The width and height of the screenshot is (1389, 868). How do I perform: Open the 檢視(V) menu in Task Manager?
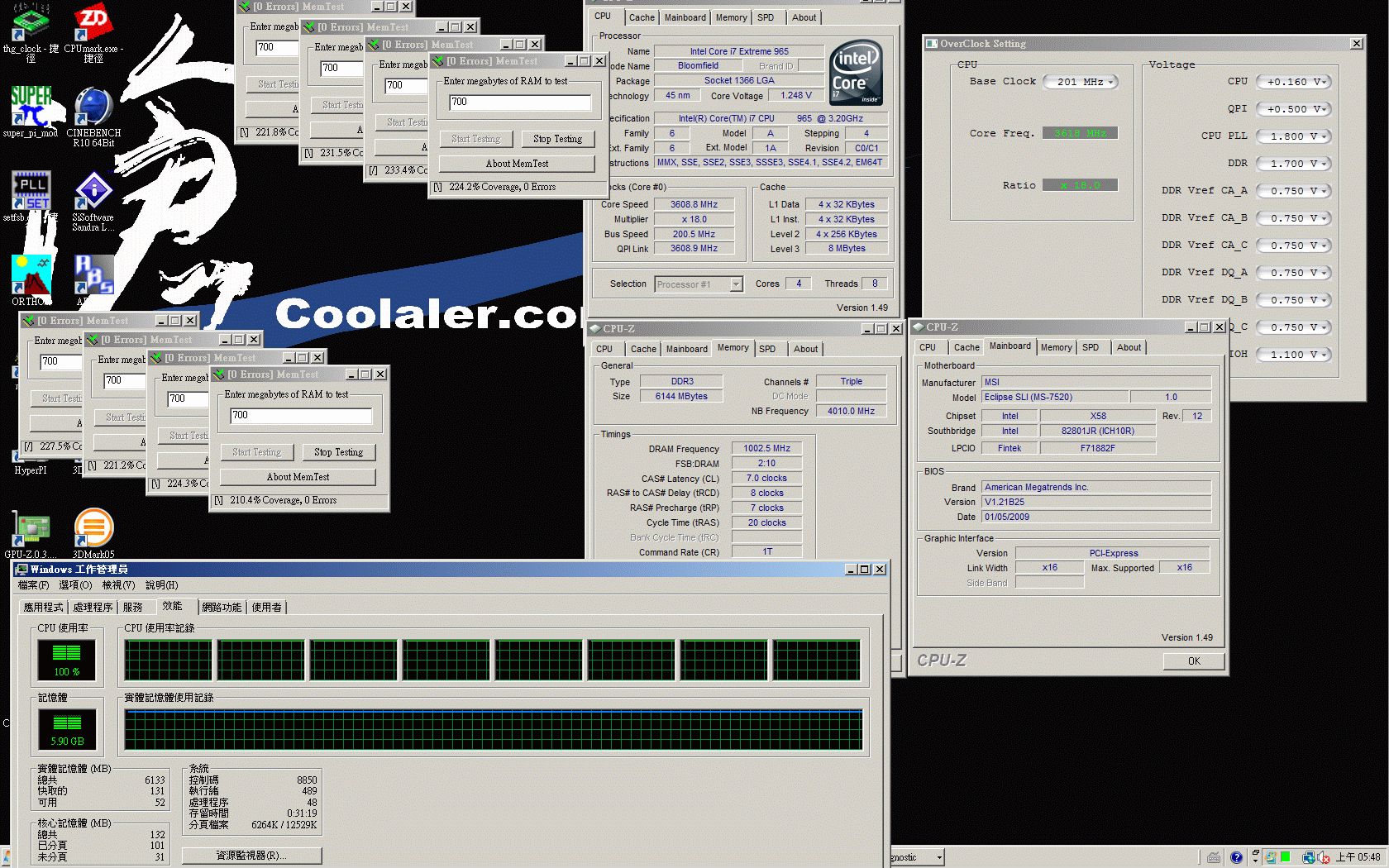tap(118, 585)
